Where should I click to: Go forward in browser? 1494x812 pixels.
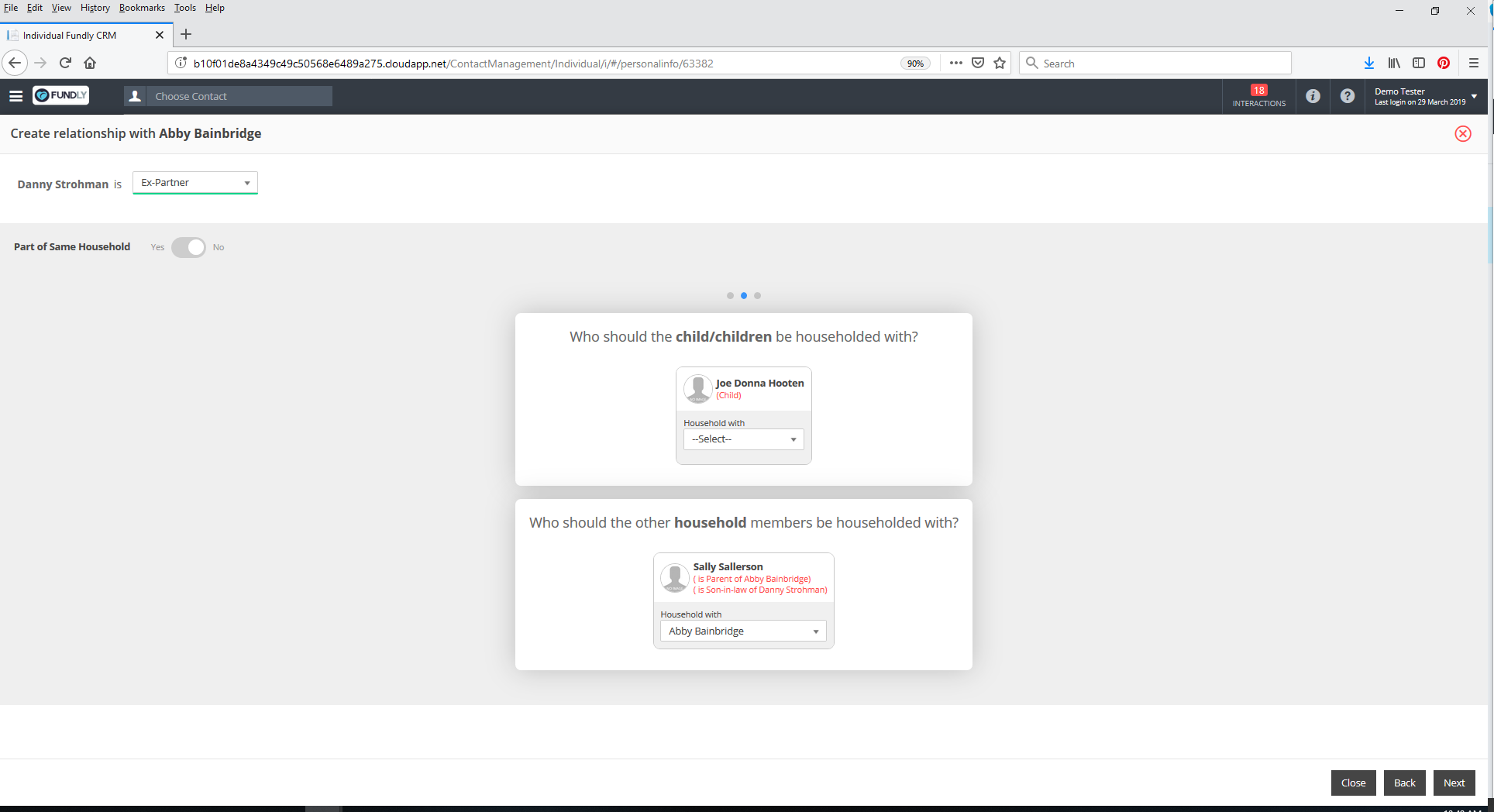tap(41, 63)
